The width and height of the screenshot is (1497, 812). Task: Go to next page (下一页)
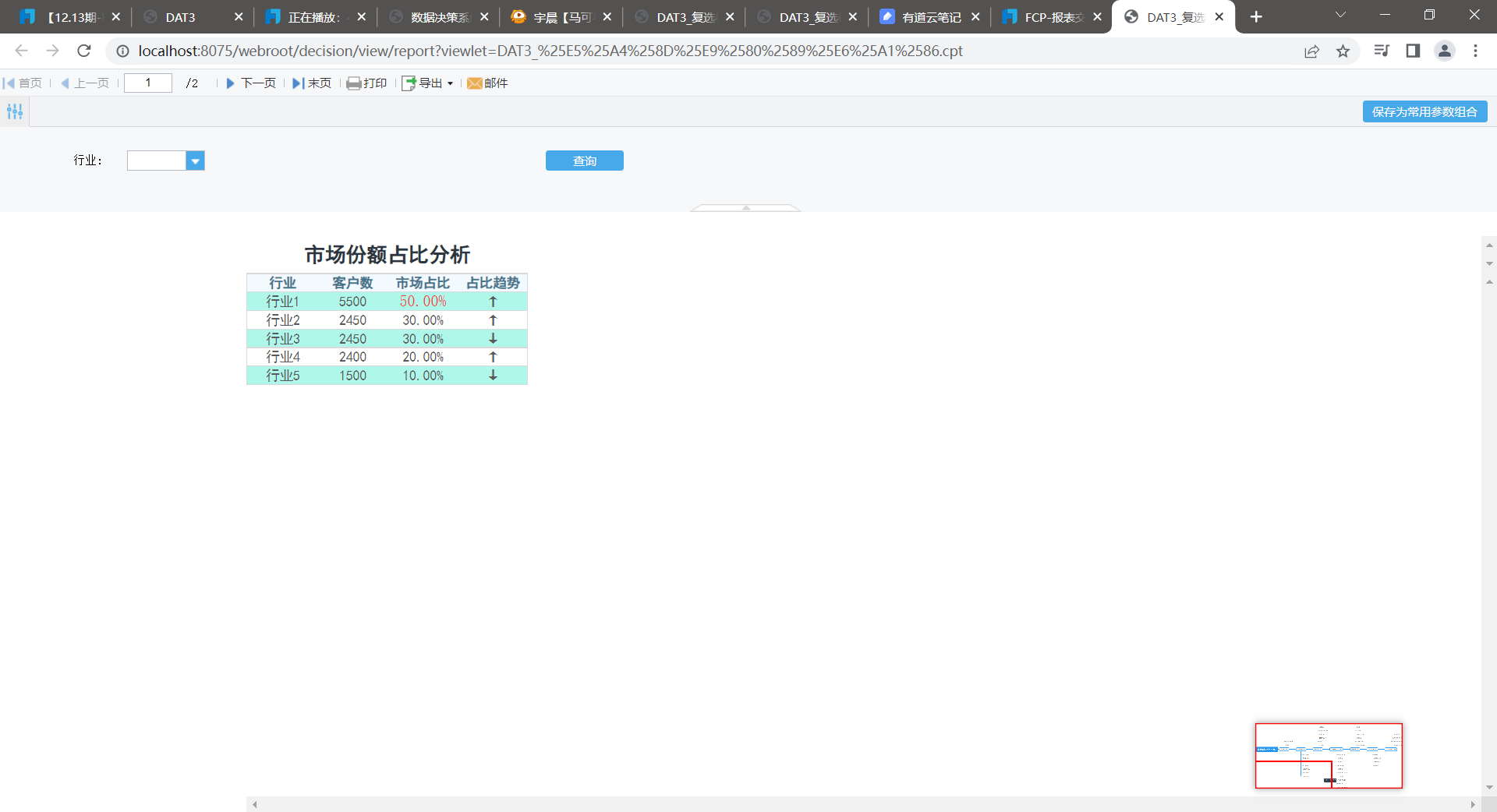pos(251,83)
